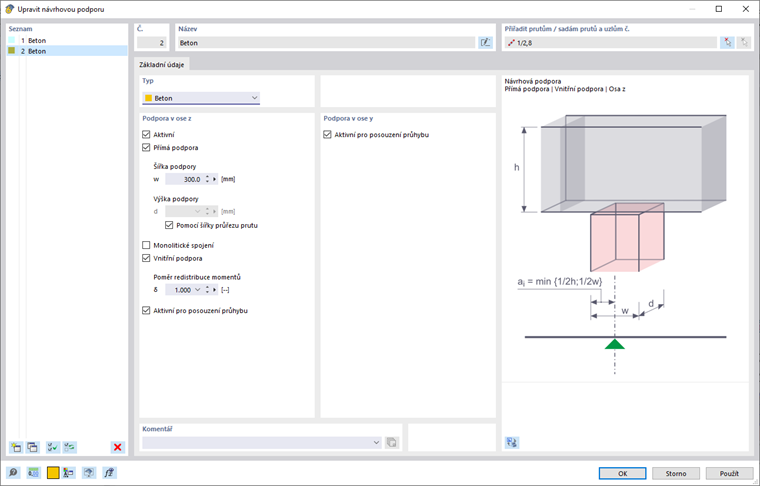Click the Použít button
The height and width of the screenshot is (486, 760).
(x=729, y=473)
